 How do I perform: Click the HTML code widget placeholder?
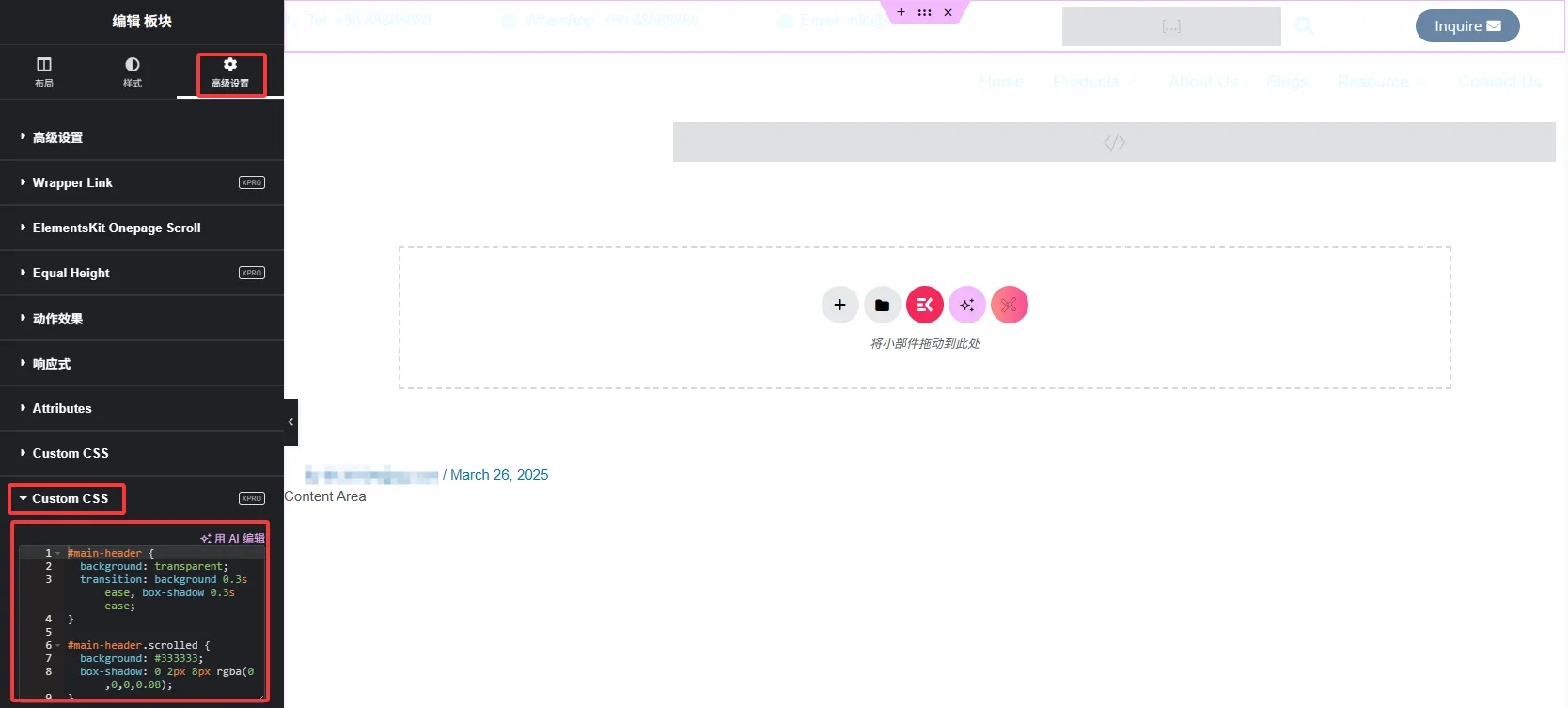point(1113,142)
